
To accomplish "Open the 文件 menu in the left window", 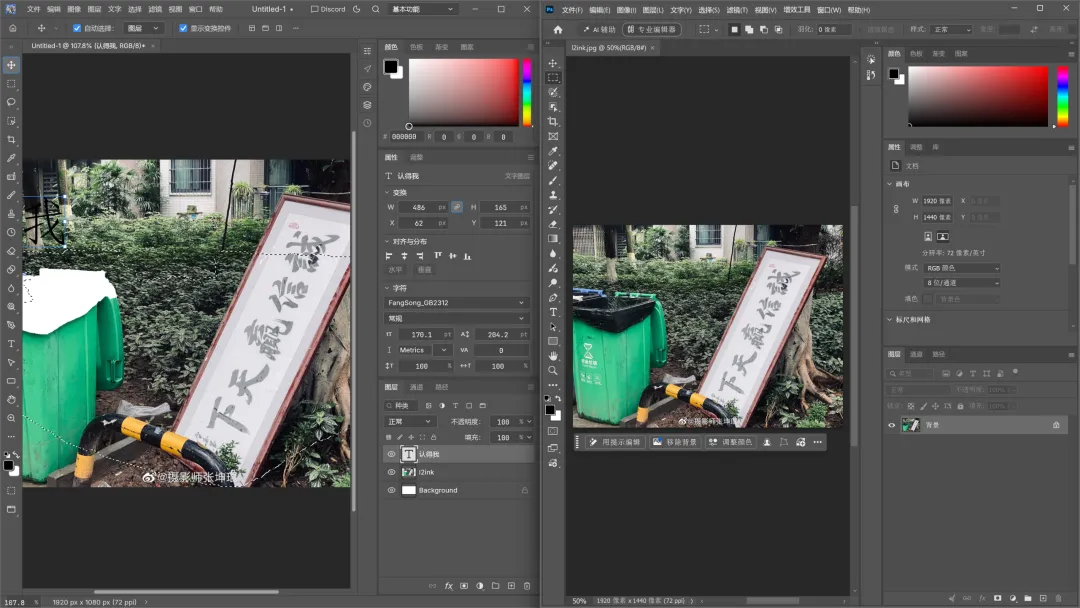I will 33,10.
